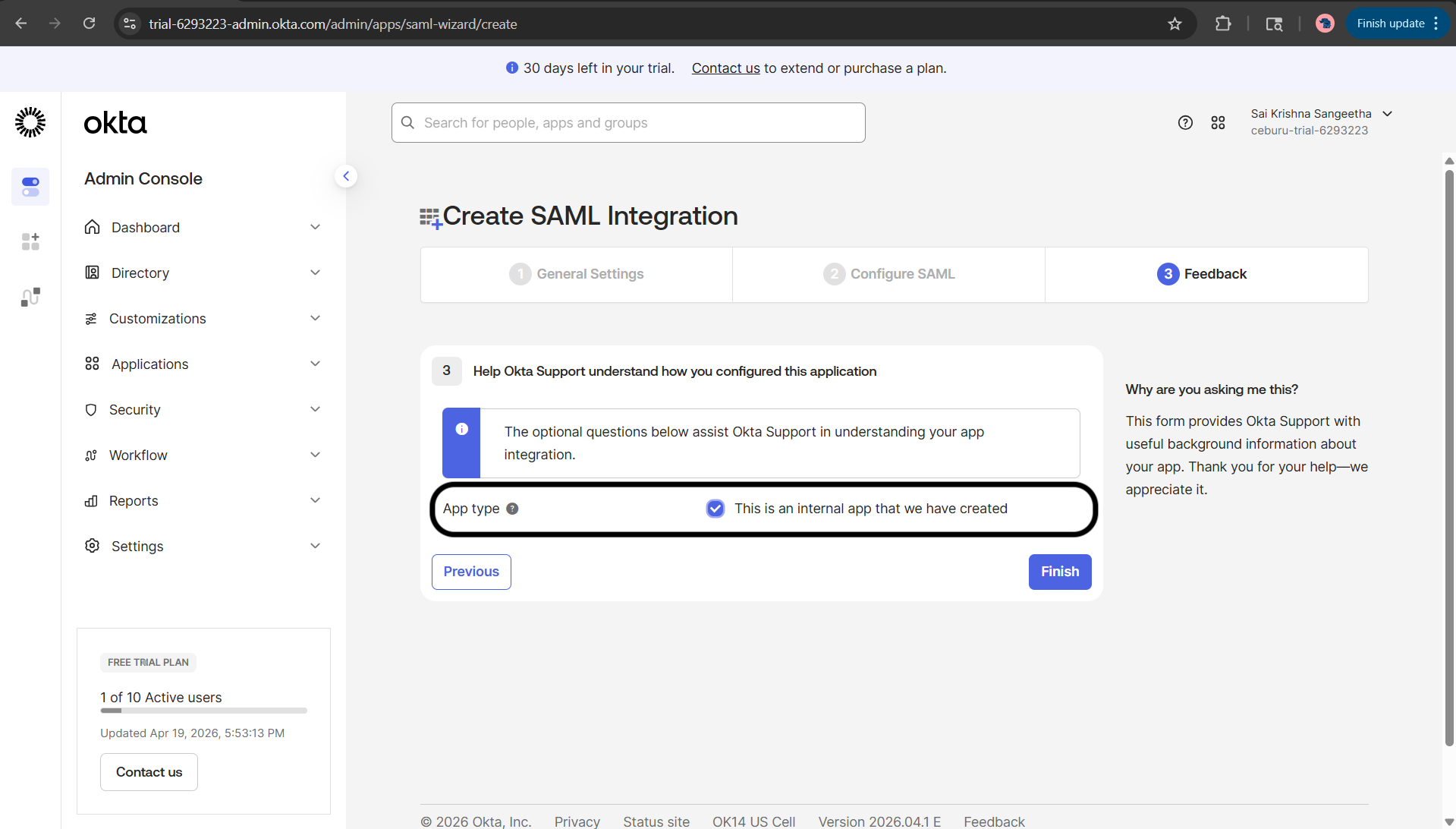Go to the General Settings step tab

(577, 274)
